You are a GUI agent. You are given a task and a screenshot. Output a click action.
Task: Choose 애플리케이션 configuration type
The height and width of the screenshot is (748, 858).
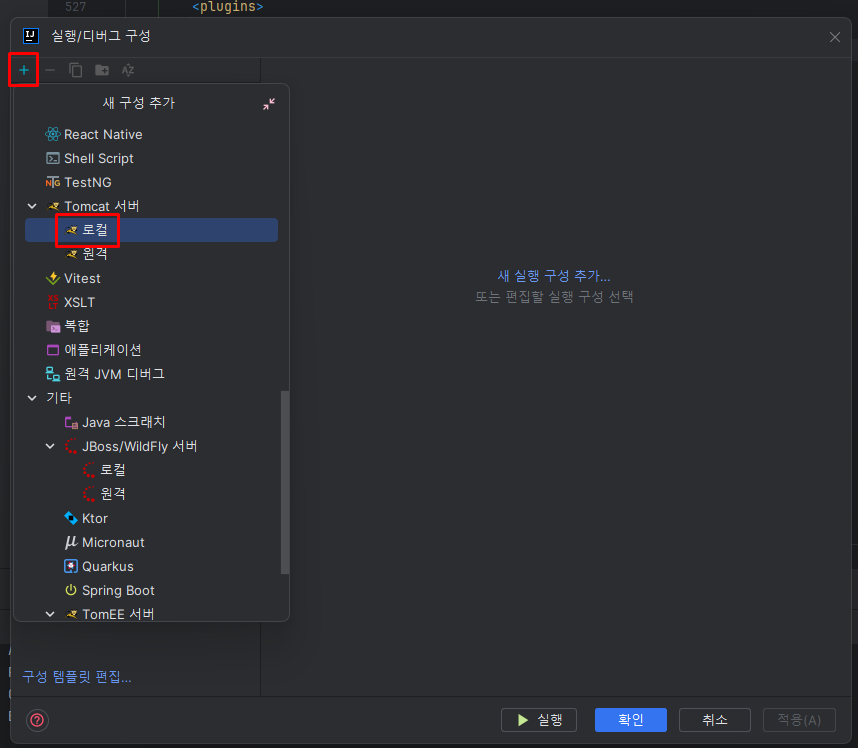[103, 350]
